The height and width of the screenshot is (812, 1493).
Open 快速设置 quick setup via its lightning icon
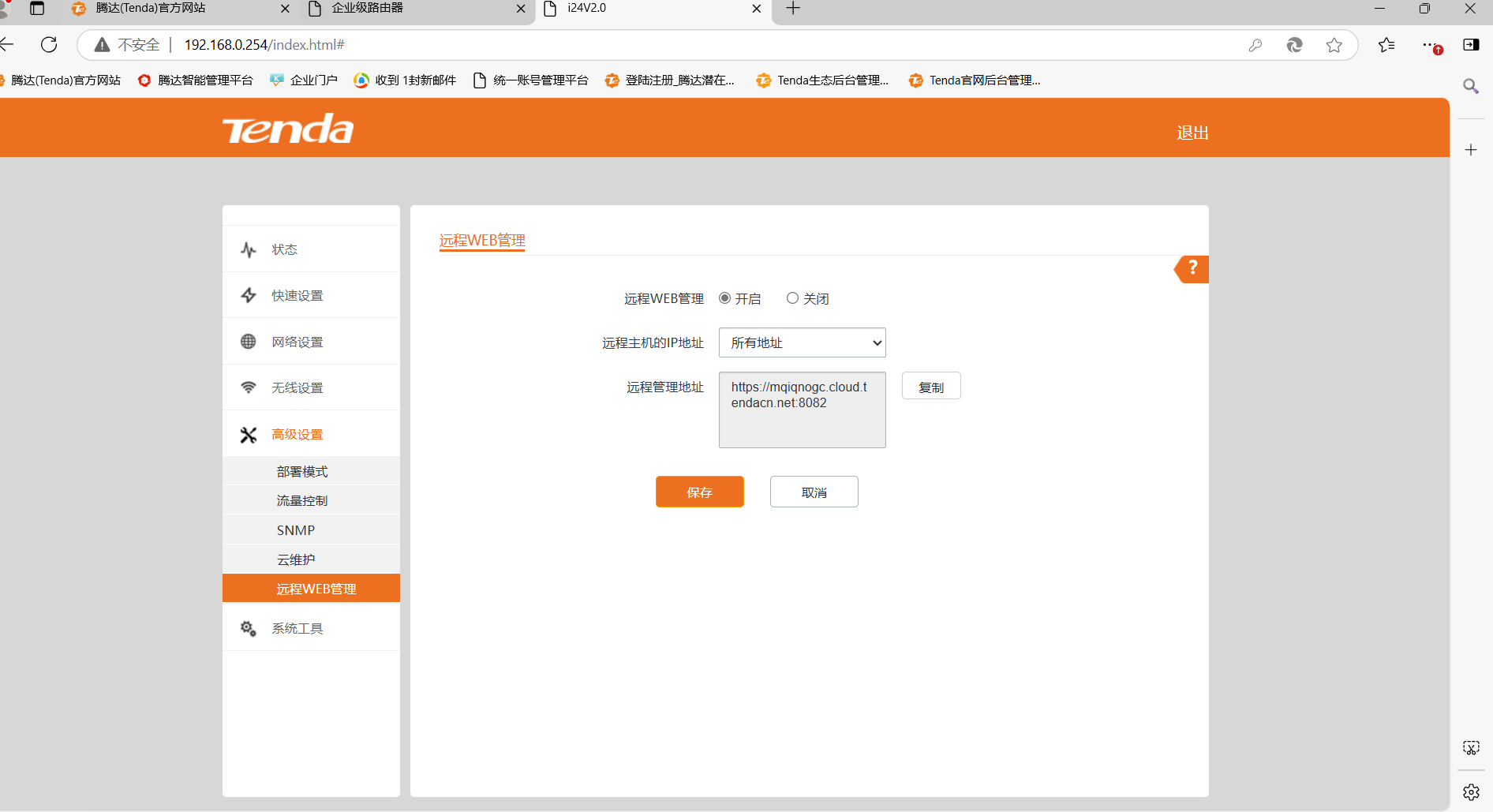pyautogui.click(x=249, y=294)
